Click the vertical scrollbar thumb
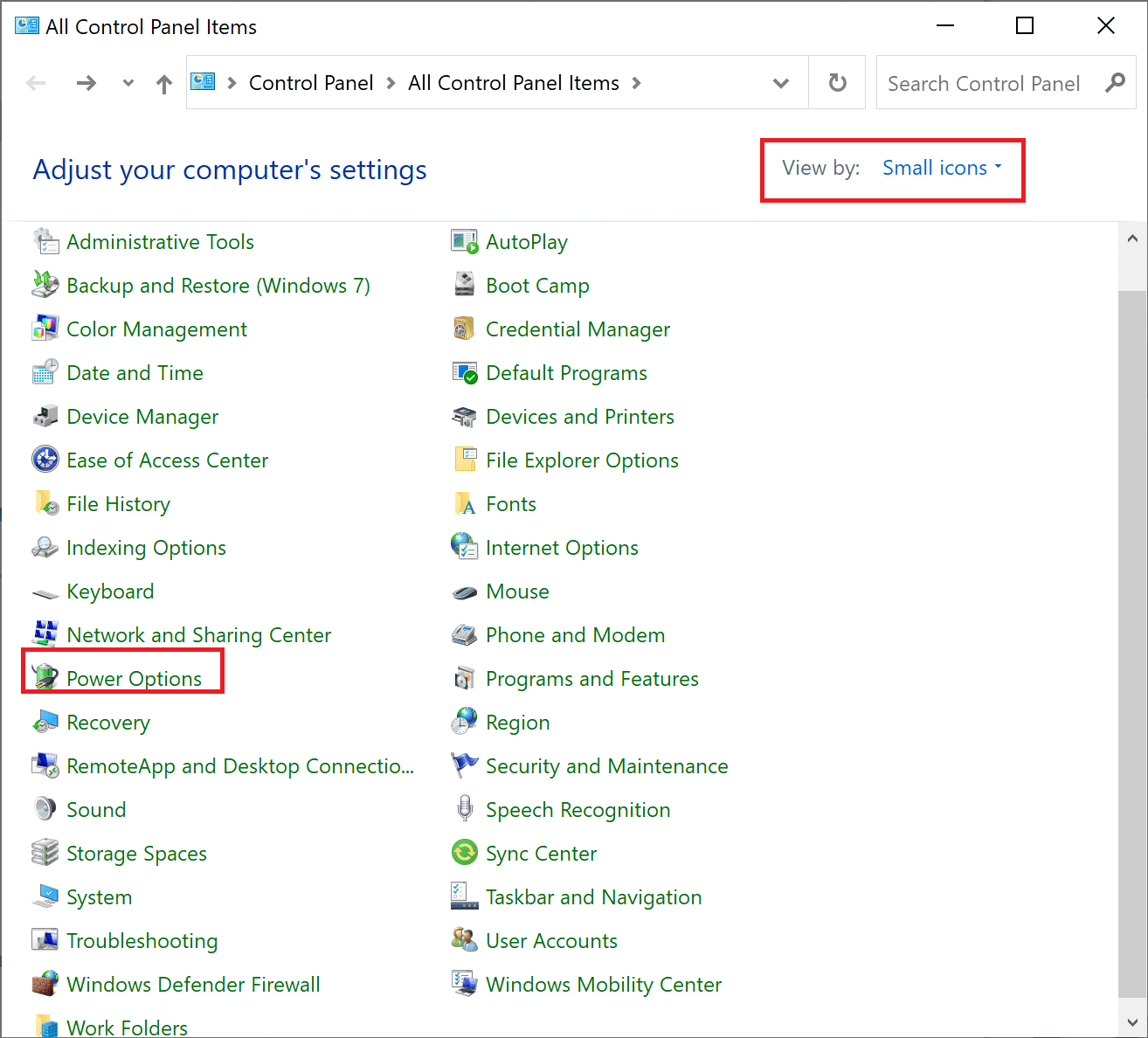The width and height of the screenshot is (1148, 1038). [x=1132, y=642]
